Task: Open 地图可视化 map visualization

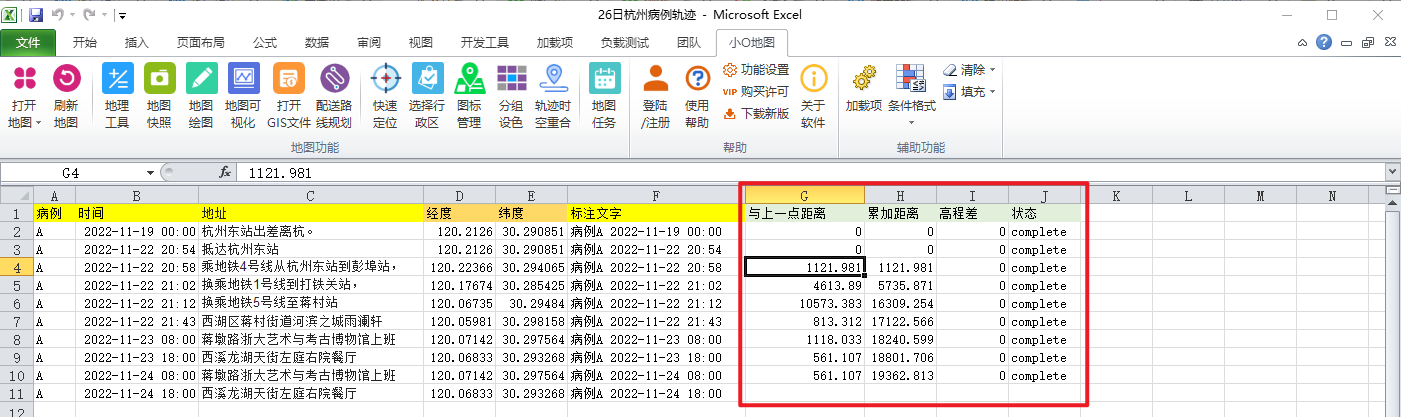Action: (x=244, y=97)
